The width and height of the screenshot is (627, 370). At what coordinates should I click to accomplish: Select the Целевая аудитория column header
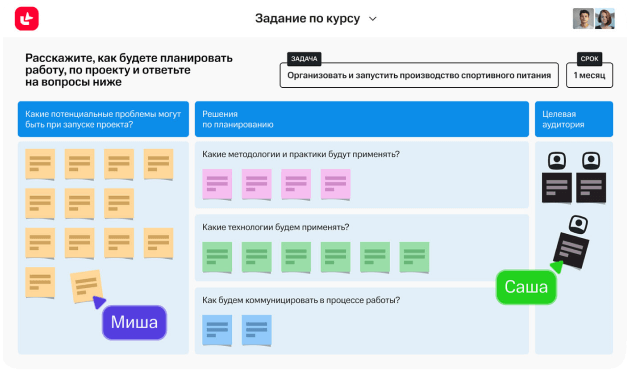(x=574, y=119)
